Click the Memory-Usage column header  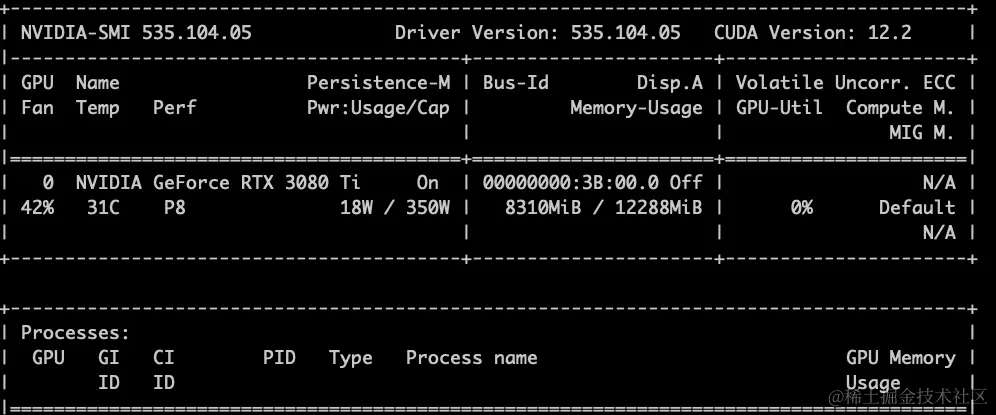pyautogui.click(x=636, y=107)
